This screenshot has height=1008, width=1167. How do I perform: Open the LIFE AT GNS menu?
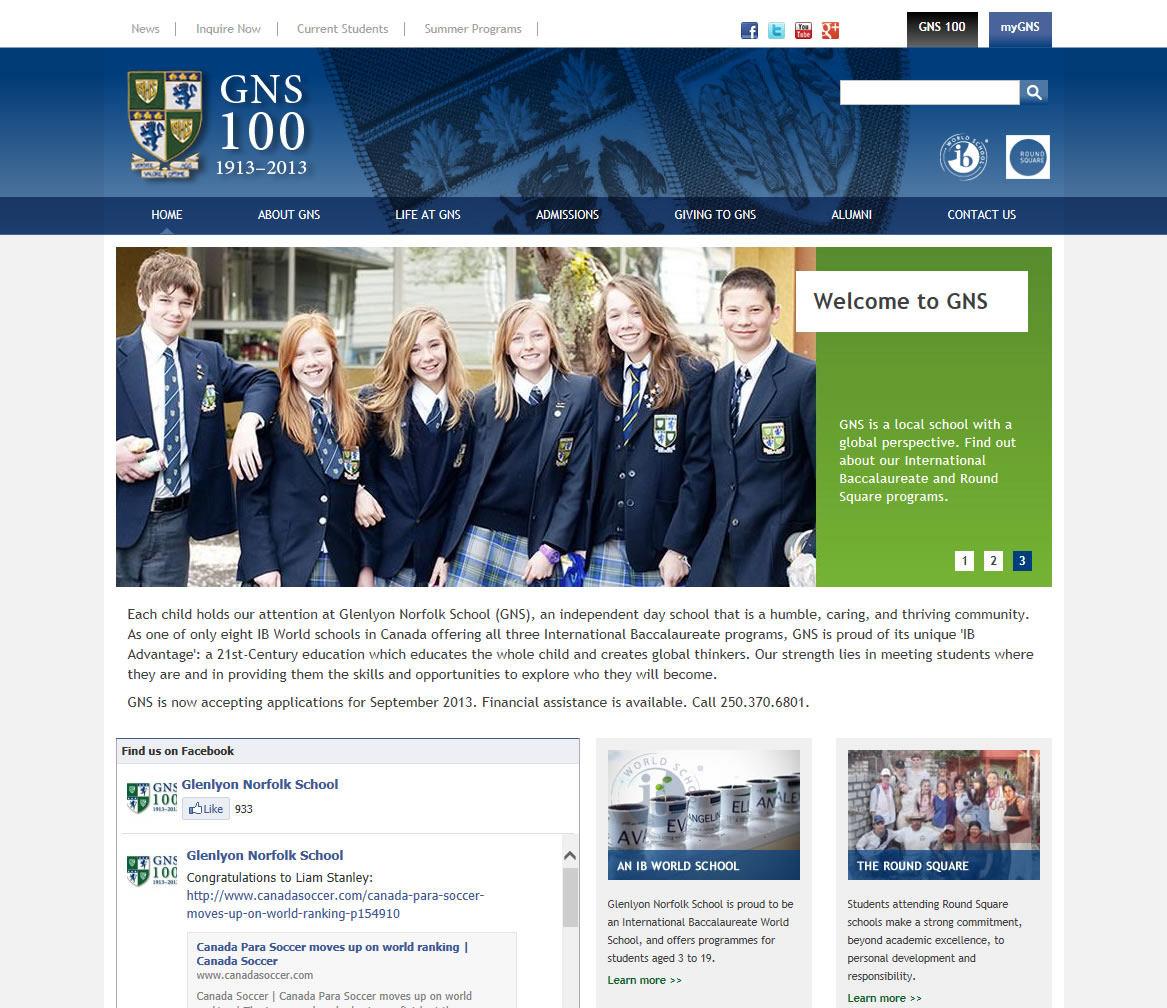click(x=428, y=214)
